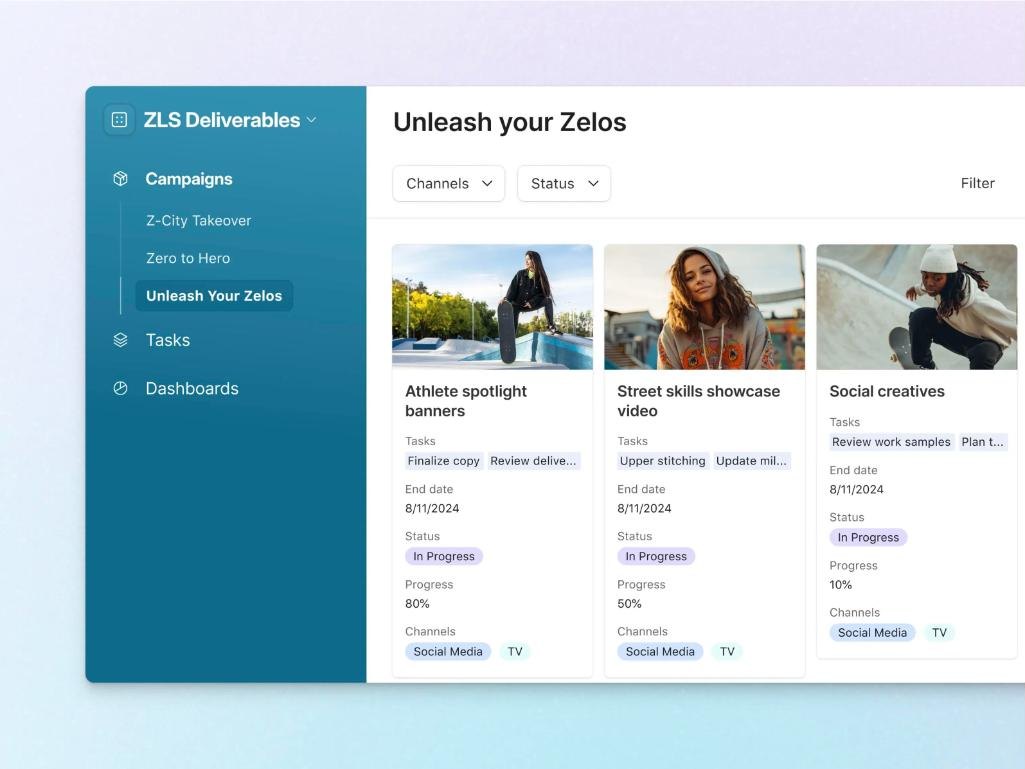Expand the ZLS Deliverables workspace chevron
Image resolution: width=1025 pixels, height=769 pixels.
tap(312, 120)
